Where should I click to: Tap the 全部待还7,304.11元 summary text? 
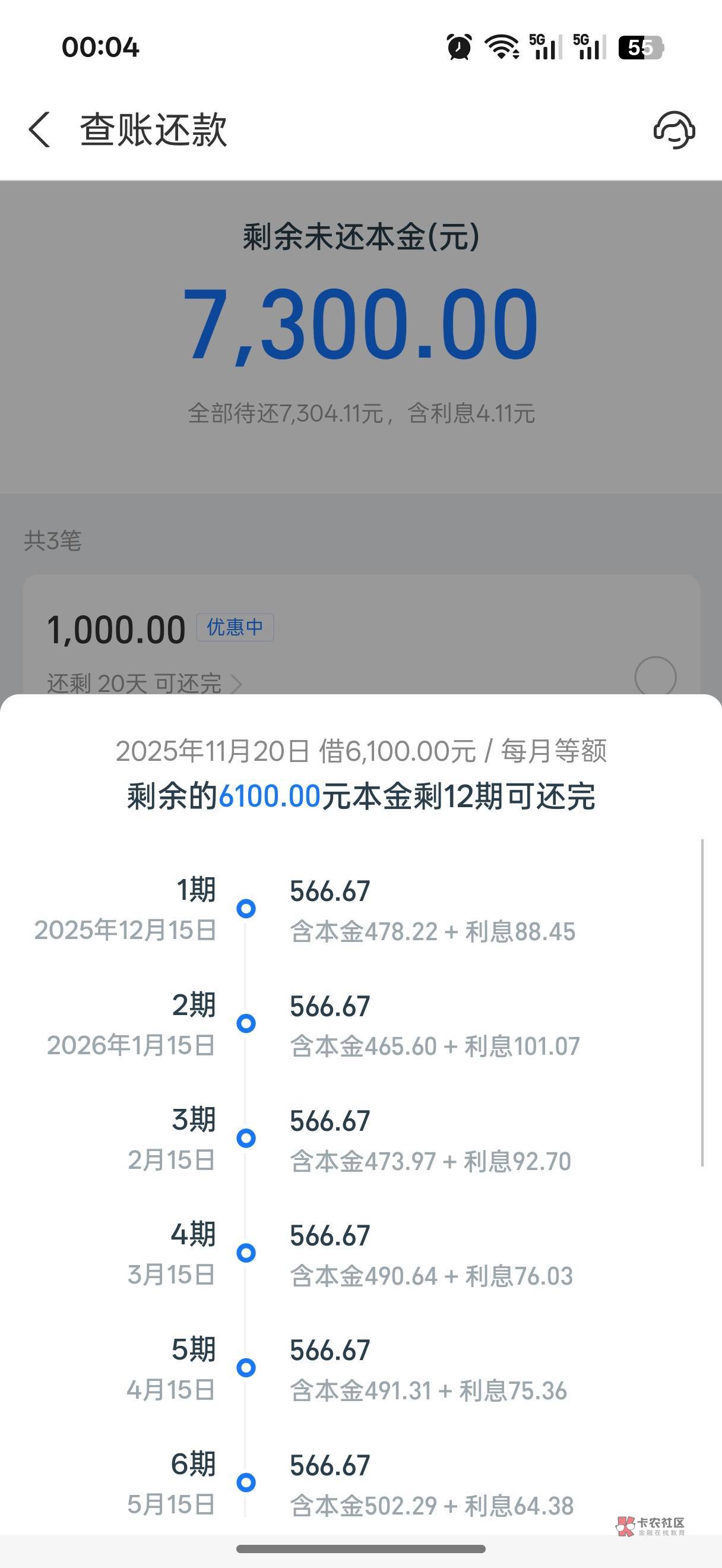click(360, 414)
